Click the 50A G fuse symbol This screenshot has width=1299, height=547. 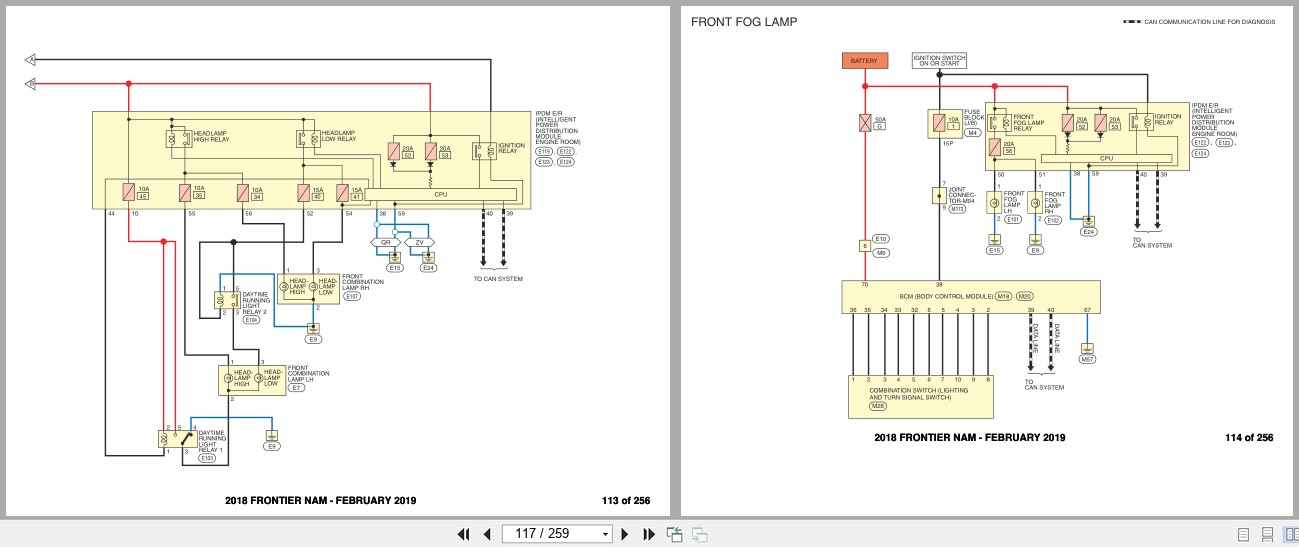[865, 123]
